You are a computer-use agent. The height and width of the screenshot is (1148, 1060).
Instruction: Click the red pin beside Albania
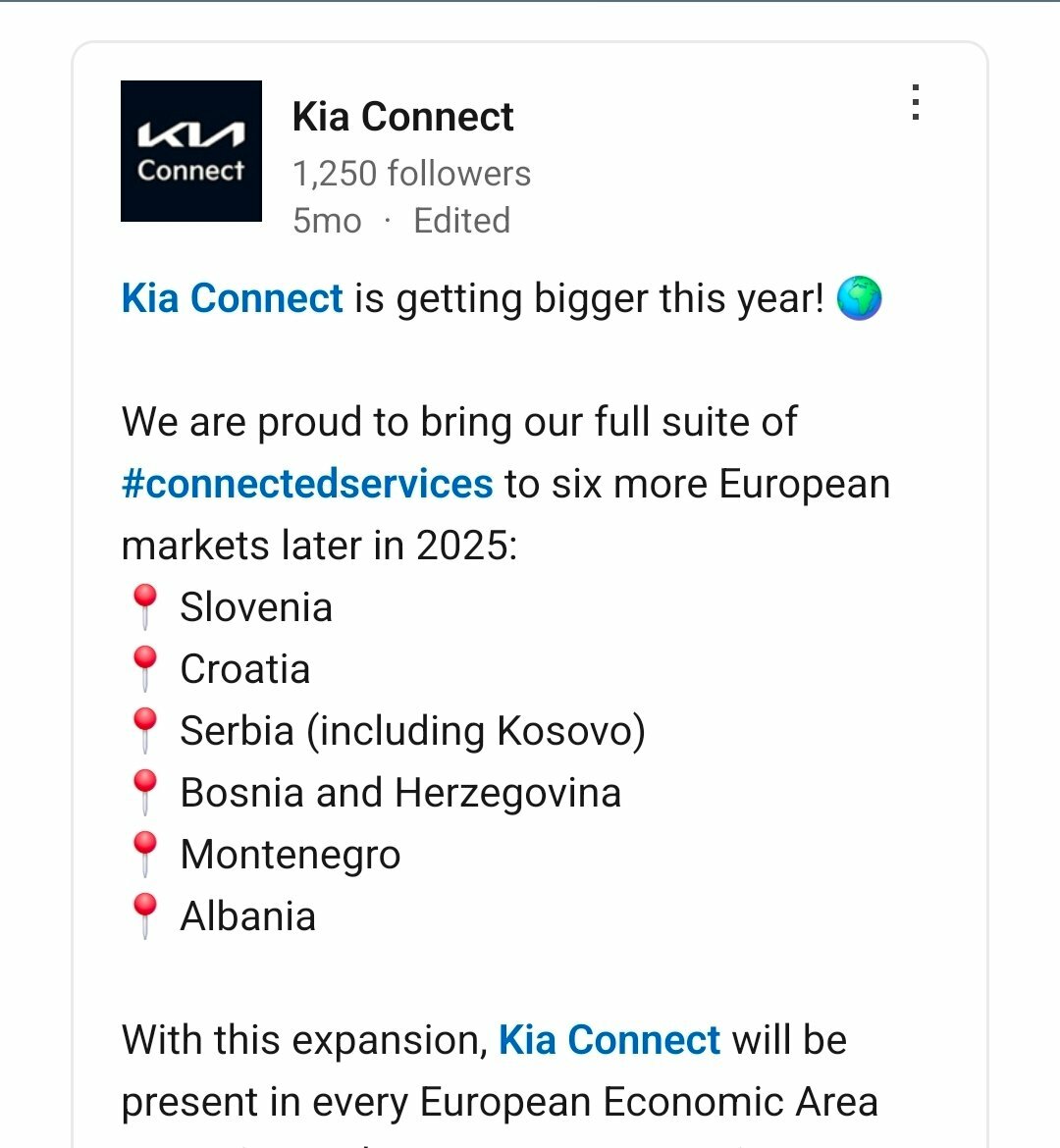point(144,916)
